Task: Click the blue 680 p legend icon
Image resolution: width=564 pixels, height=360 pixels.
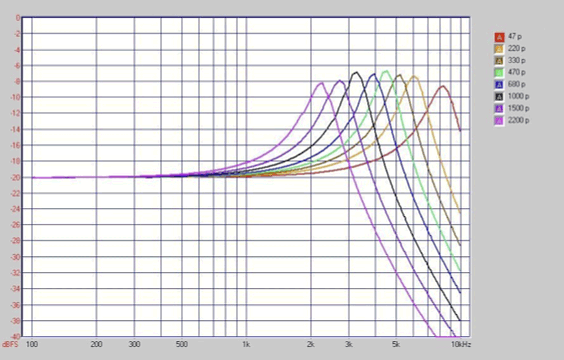Action: [499, 85]
